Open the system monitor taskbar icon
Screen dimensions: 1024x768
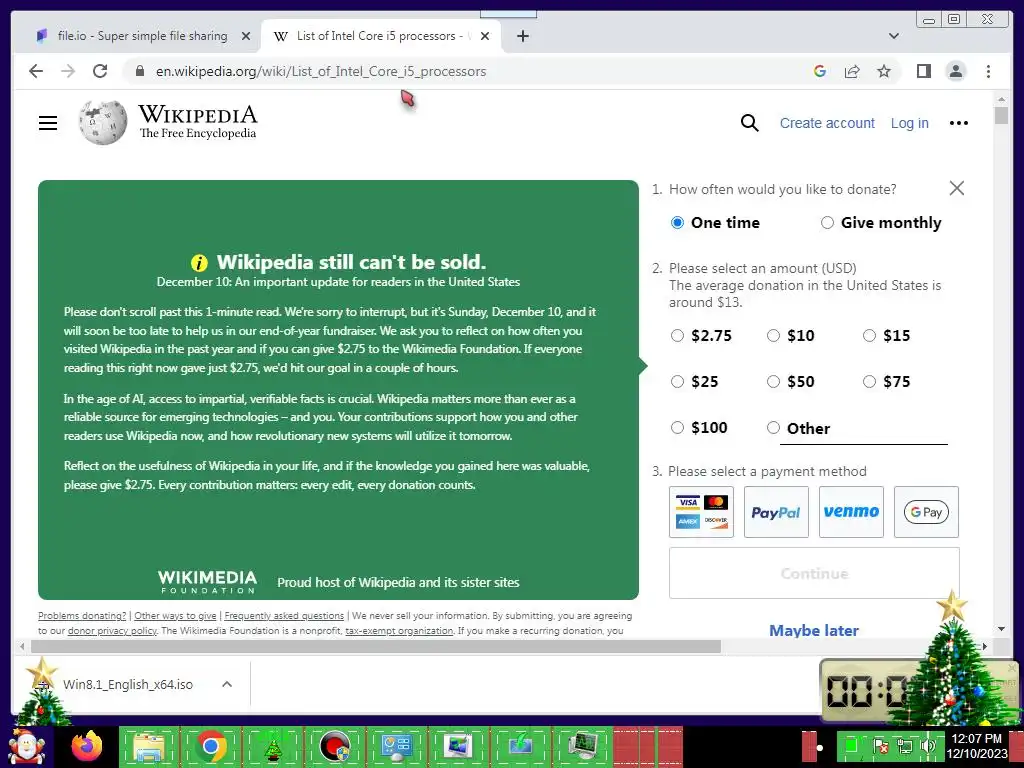click(x=583, y=746)
